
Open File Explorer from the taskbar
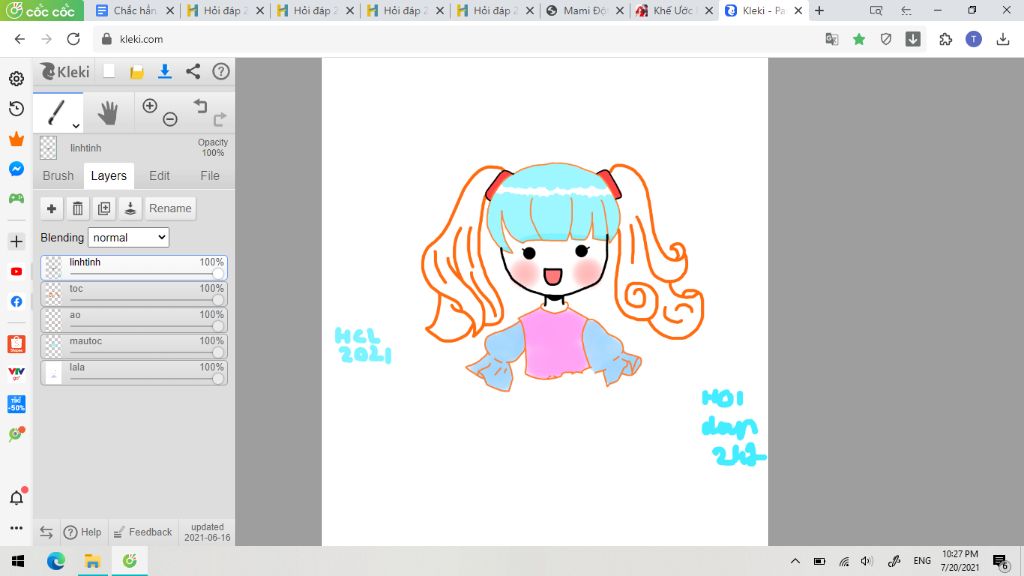coord(92,561)
